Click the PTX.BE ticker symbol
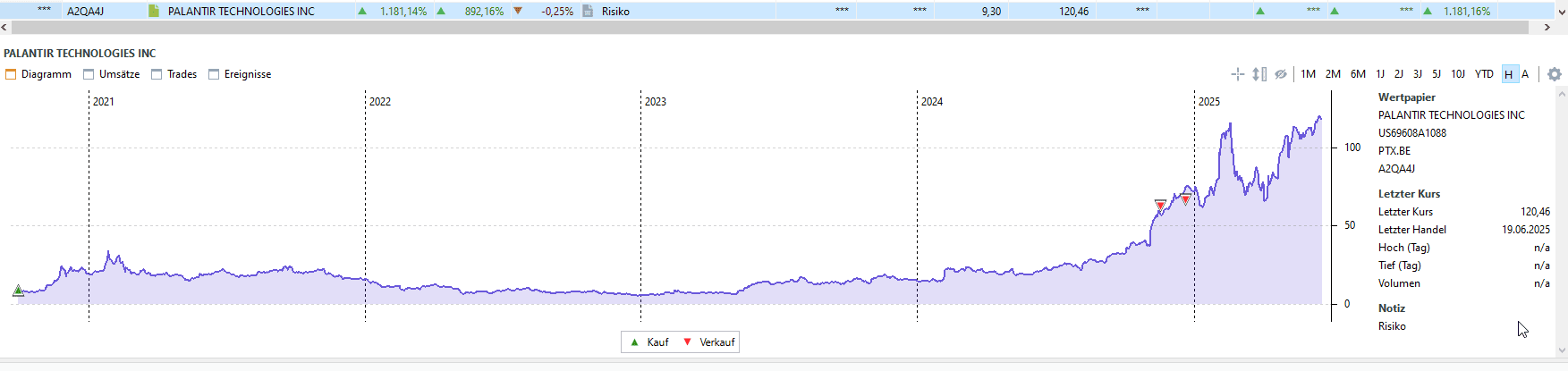The width and height of the screenshot is (1568, 371). pos(1394,151)
